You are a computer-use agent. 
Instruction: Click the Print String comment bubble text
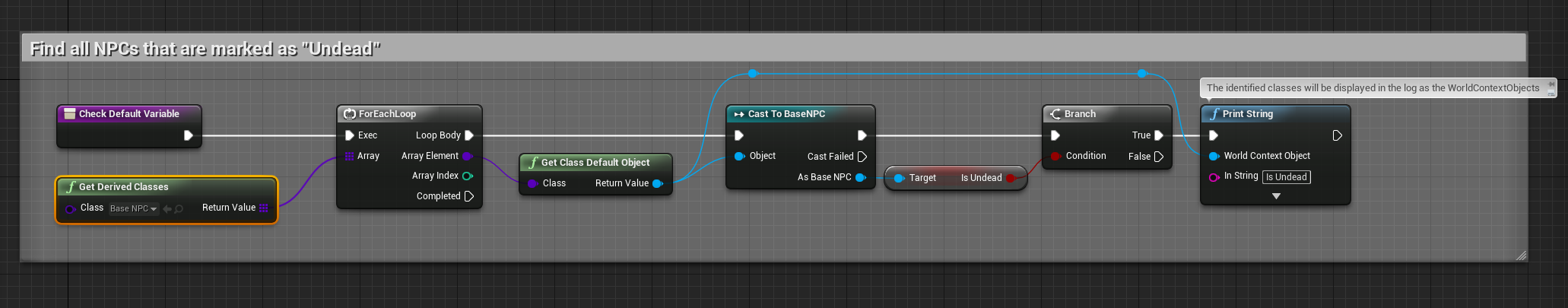click(1373, 88)
